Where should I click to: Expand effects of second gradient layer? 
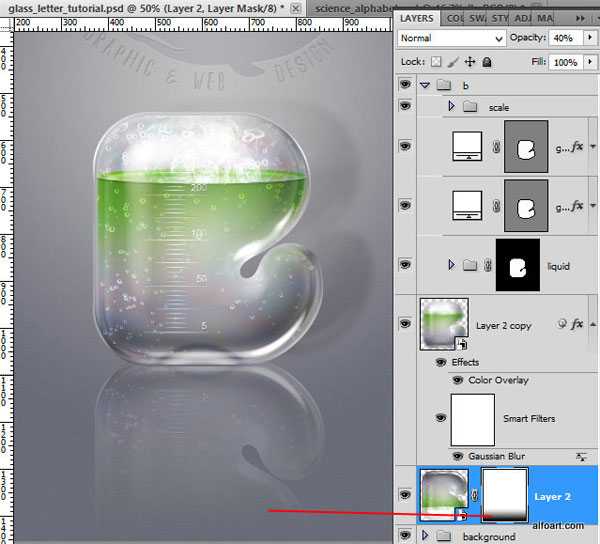(593, 206)
